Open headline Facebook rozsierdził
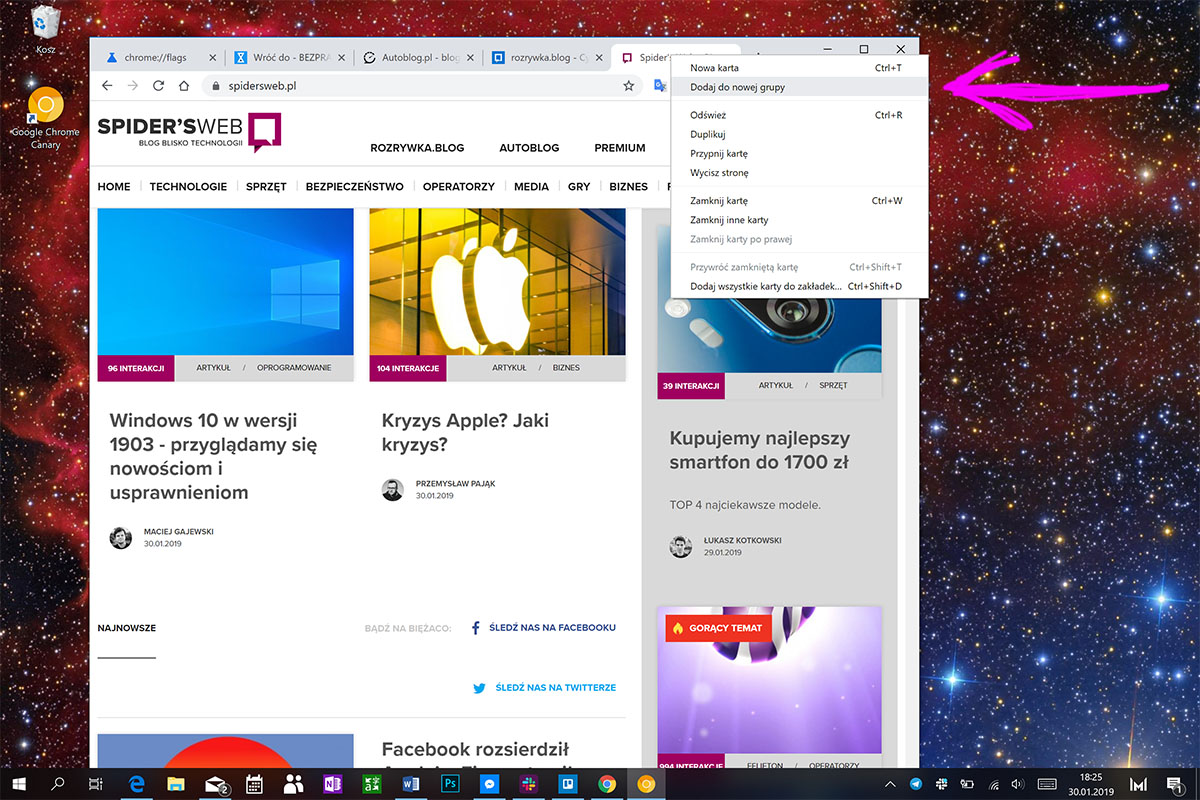1200x800 pixels. 475,749
